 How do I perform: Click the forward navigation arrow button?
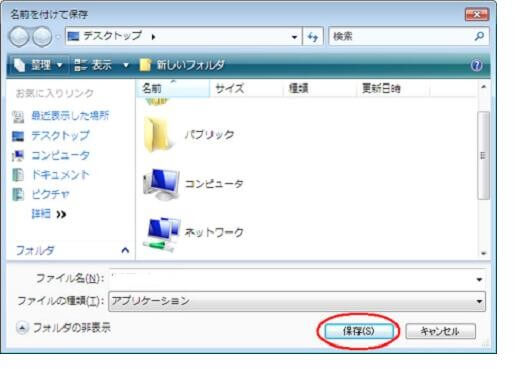tap(42, 37)
